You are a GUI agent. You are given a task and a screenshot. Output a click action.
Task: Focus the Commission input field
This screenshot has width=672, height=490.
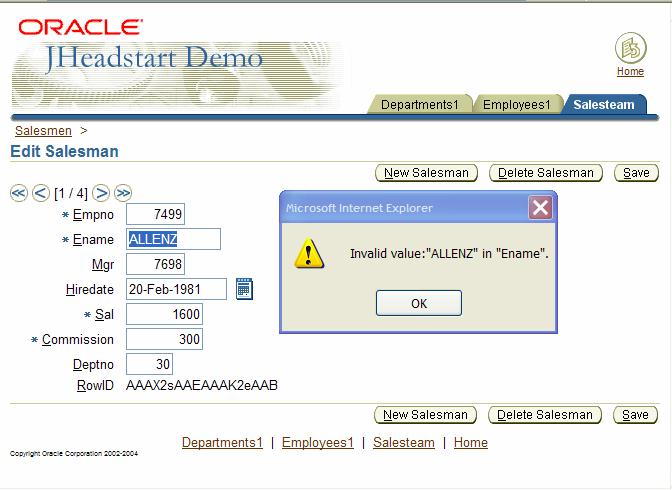coord(164,339)
